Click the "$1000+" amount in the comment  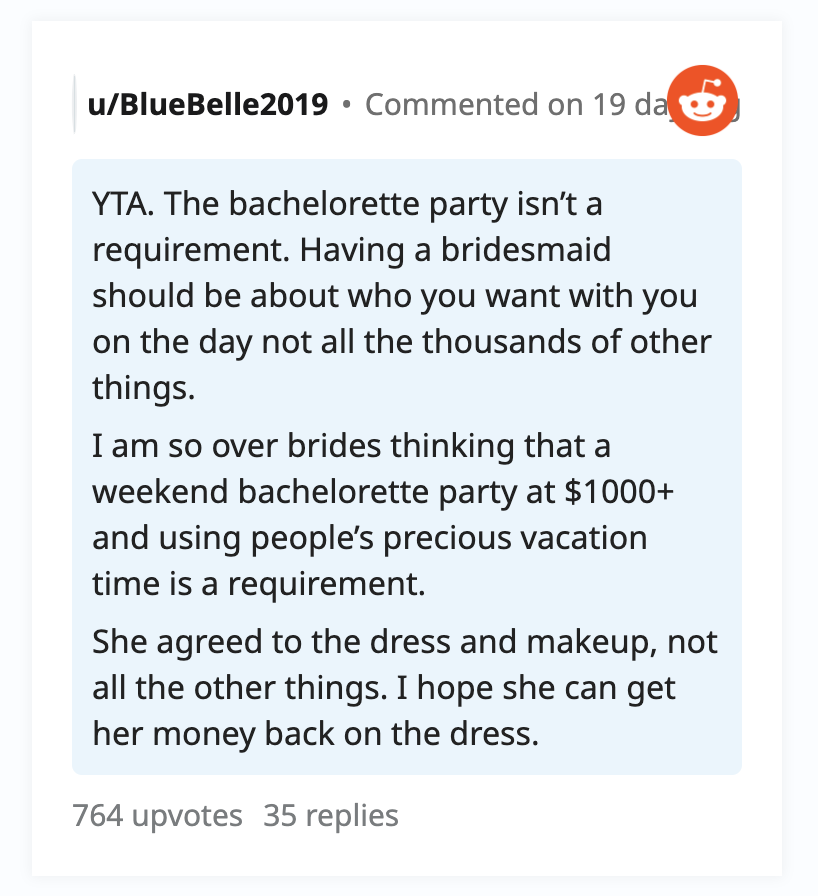click(x=619, y=491)
